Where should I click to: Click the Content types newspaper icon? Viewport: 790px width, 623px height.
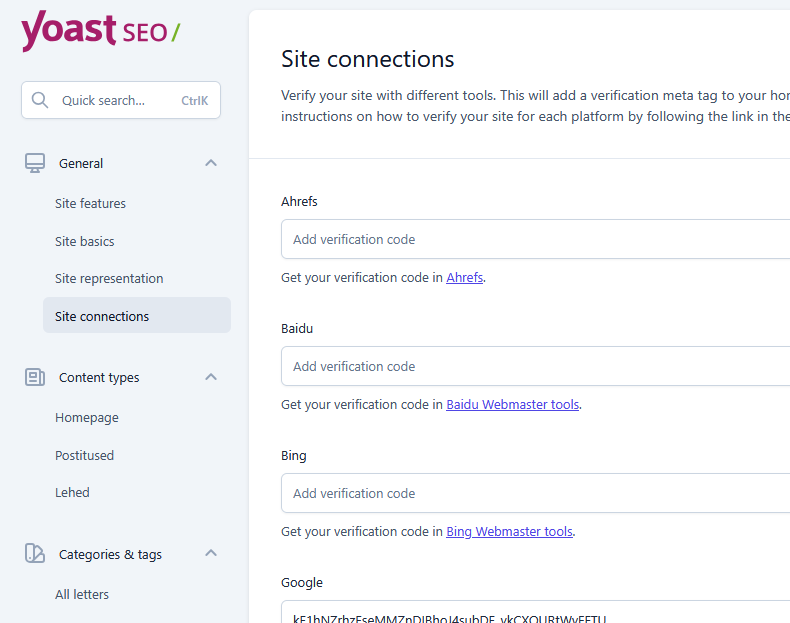[x=35, y=377]
